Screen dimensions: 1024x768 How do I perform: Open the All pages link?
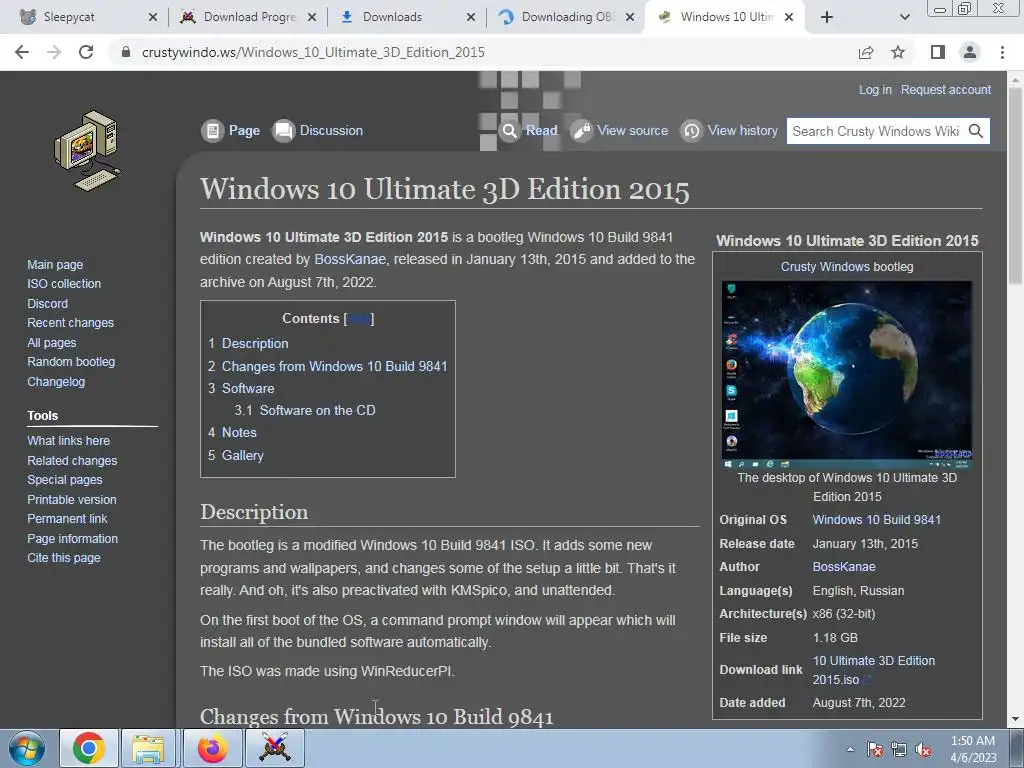click(x=52, y=343)
